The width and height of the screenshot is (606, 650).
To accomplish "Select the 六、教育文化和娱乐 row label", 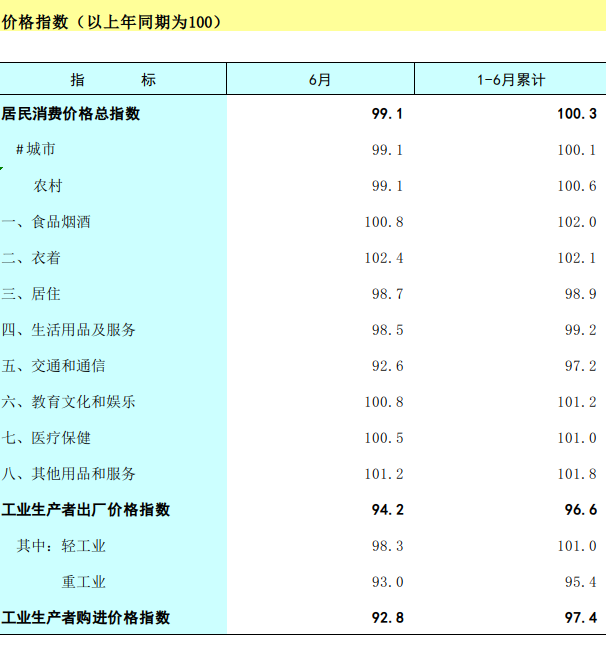I will (69, 402).
